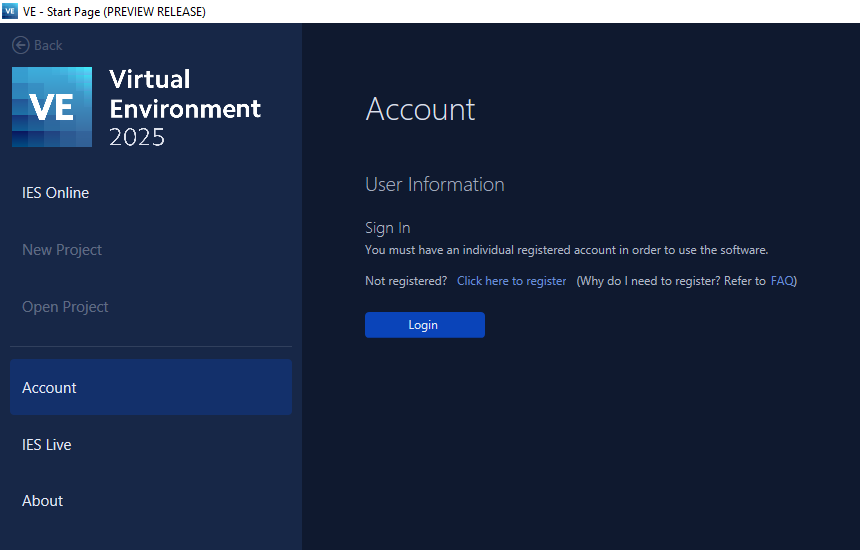Click the circular Back arrow icon
This screenshot has height=550, width=860.
(x=20, y=45)
